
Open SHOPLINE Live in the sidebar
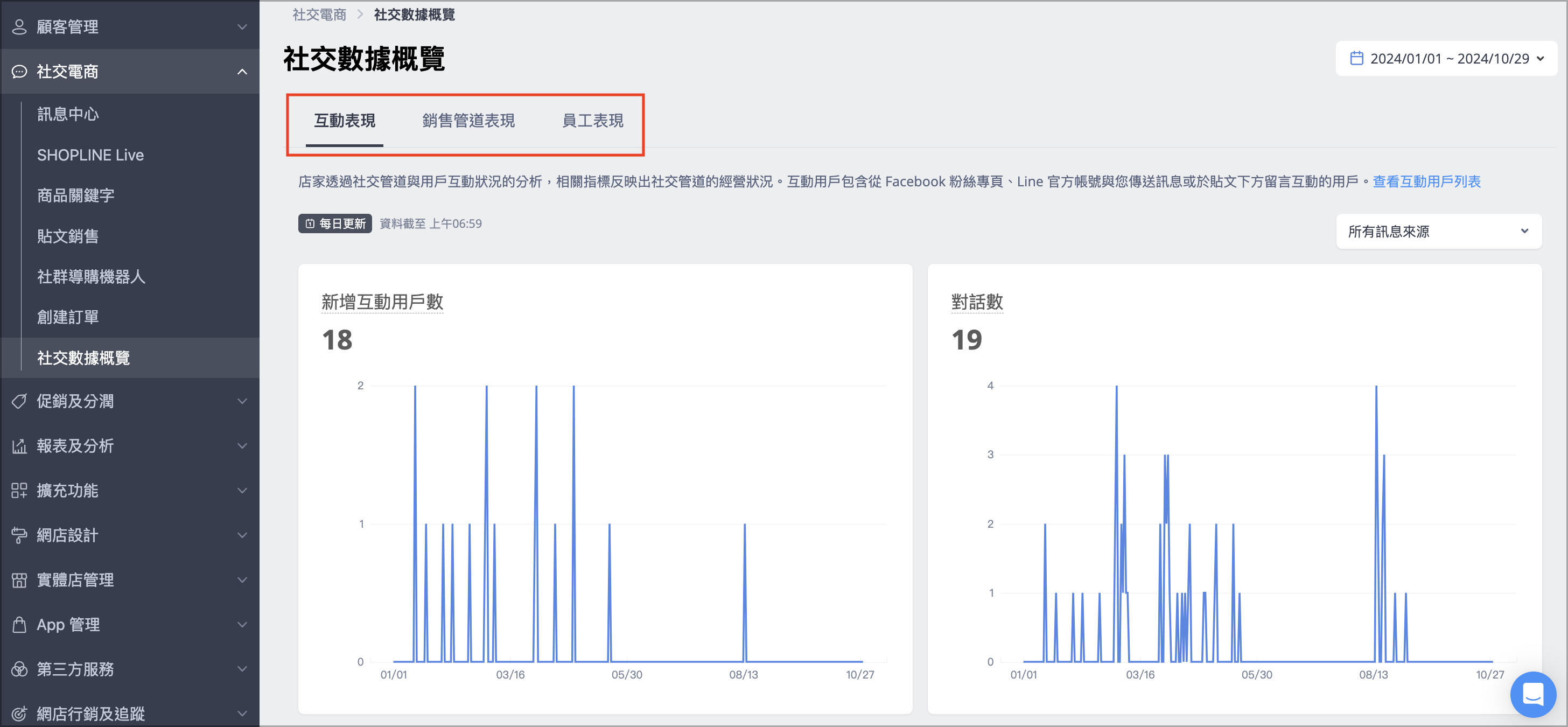click(x=90, y=155)
